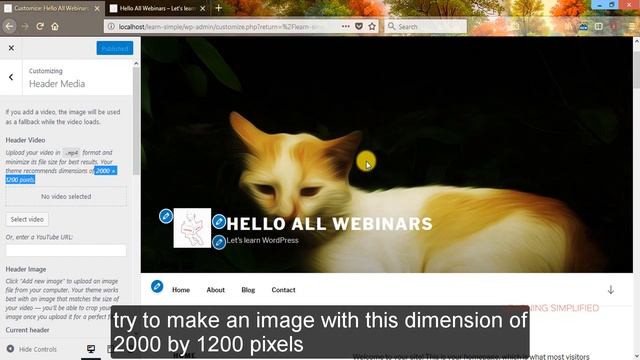The height and width of the screenshot is (360, 640).
Task: Click the Header Image heading
Action: tap(26, 269)
